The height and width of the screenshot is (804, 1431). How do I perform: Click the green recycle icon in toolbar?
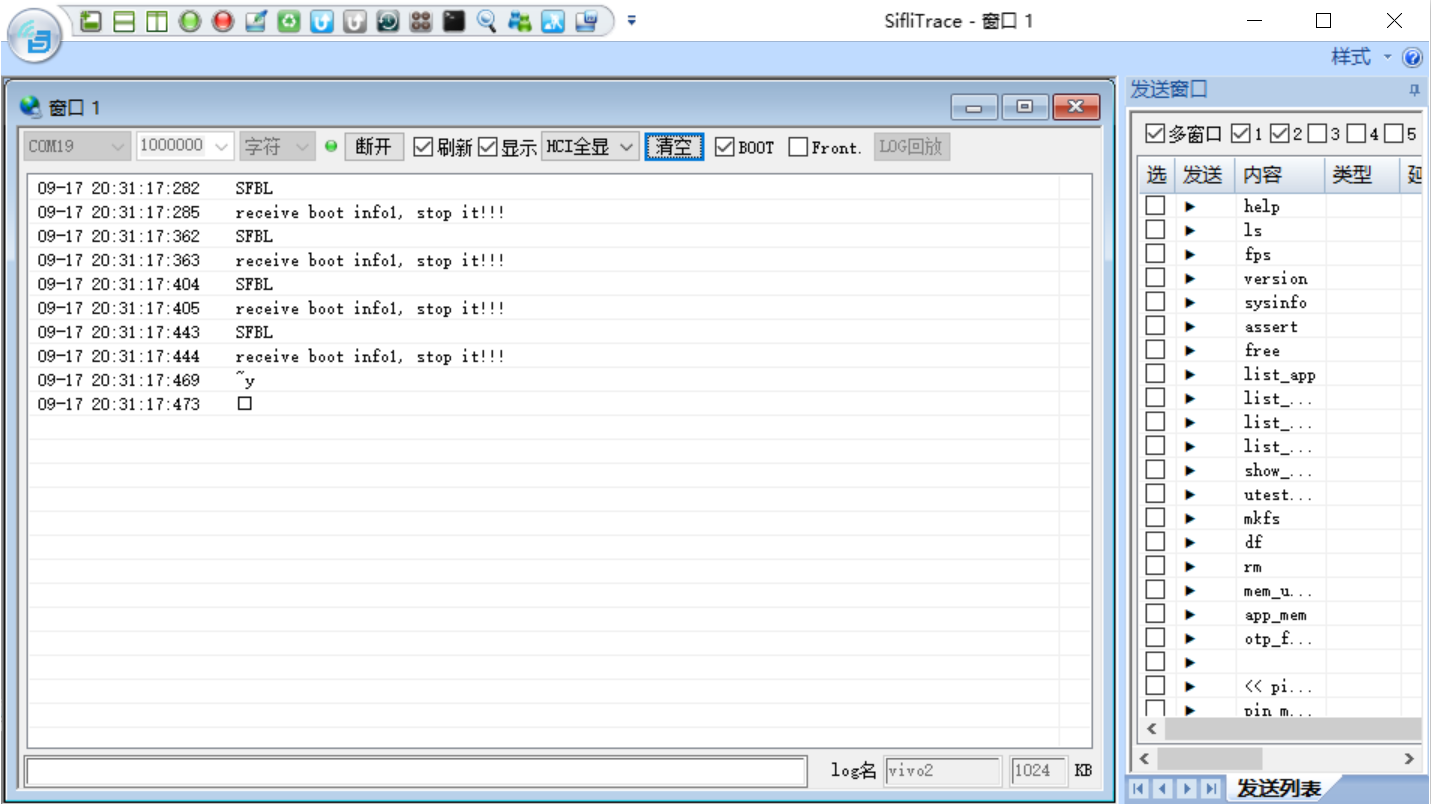pyautogui.click(x=289, y=21)
